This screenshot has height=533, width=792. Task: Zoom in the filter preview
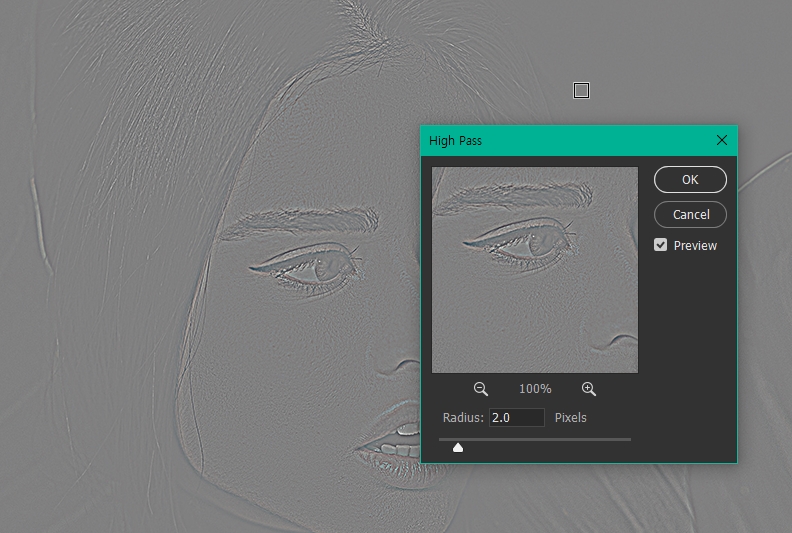pos(588,389)
